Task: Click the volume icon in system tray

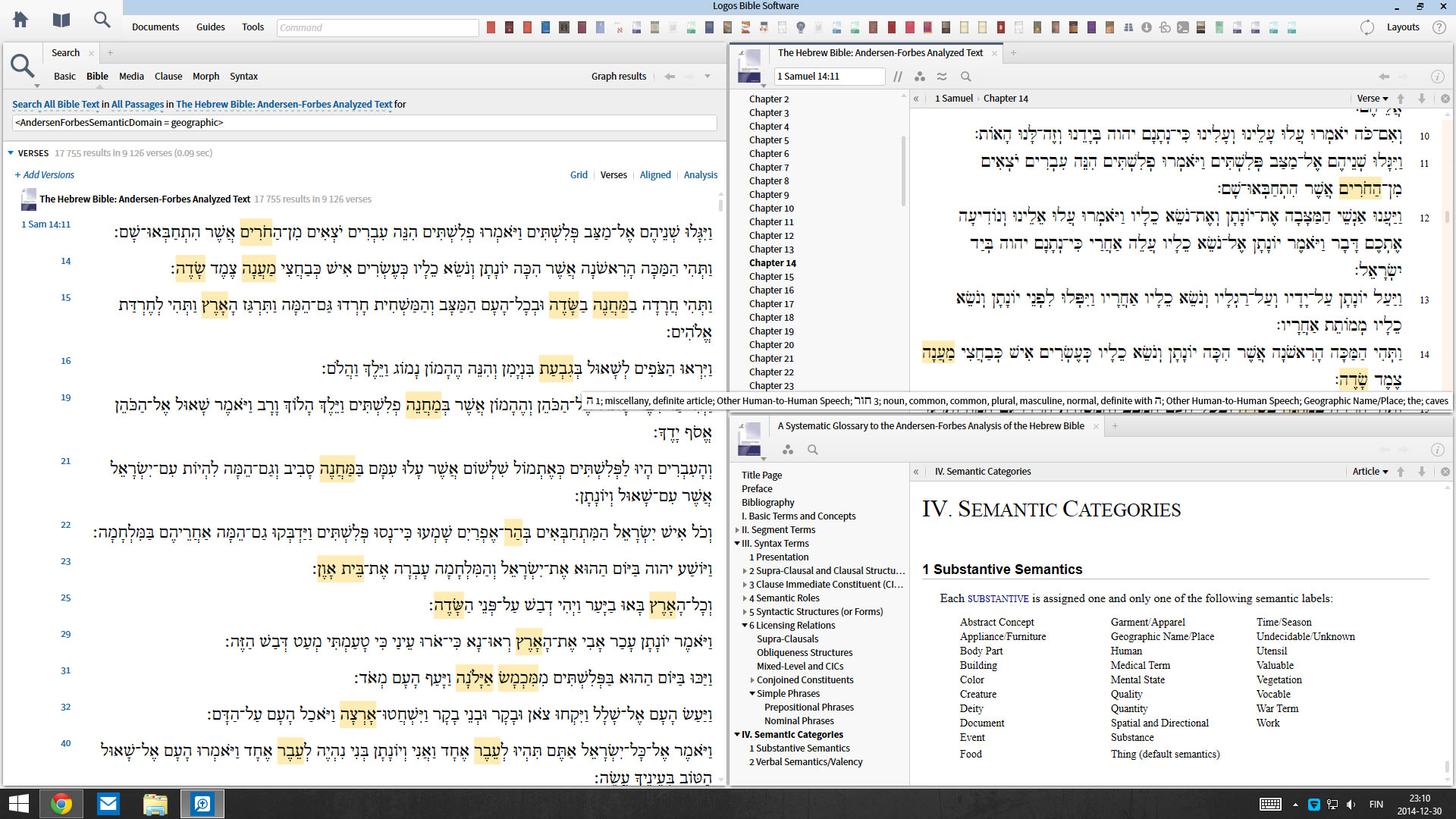Action: coord(1351,804)
